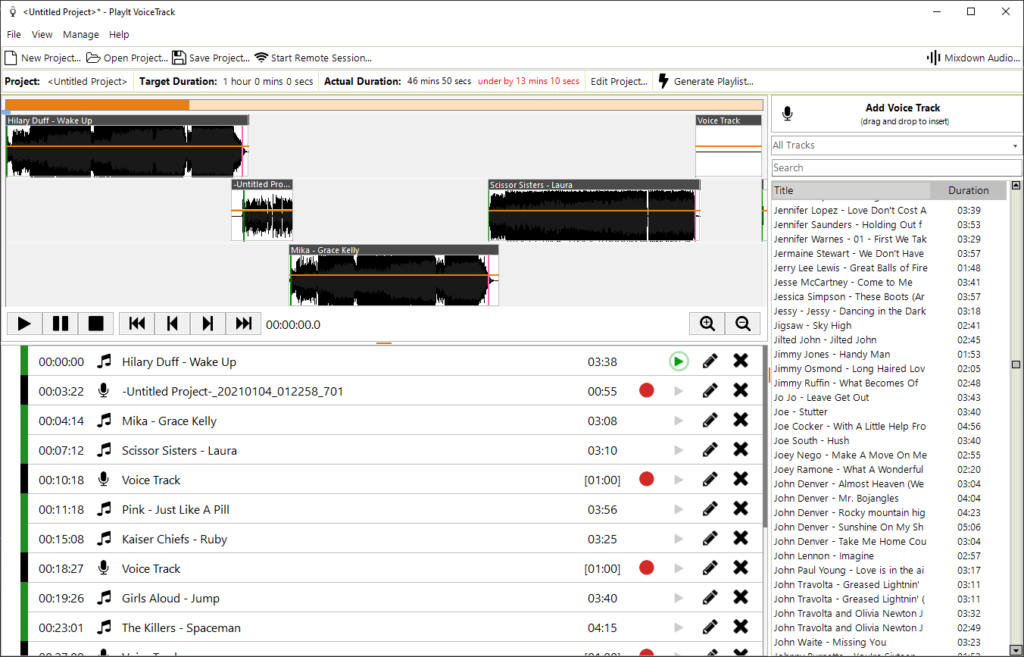This screenshot has width=1024, height=657.
Task: Open the View menu
Action: 42,35
